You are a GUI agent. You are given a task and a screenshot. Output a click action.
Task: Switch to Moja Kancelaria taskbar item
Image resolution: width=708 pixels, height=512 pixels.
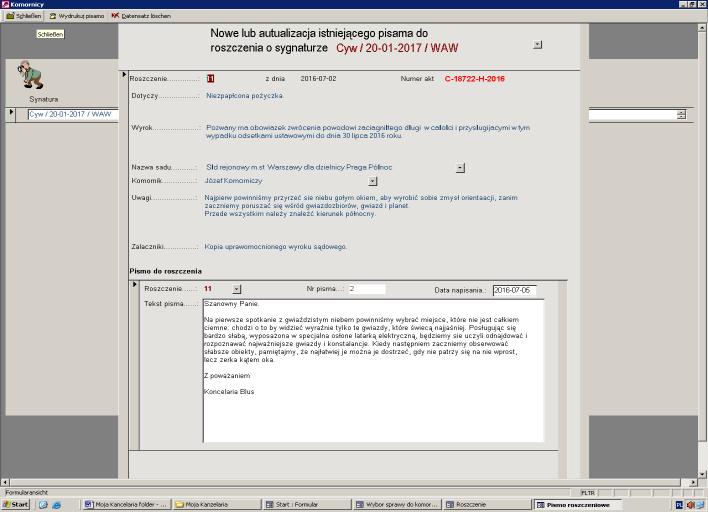tap(217, 505)
